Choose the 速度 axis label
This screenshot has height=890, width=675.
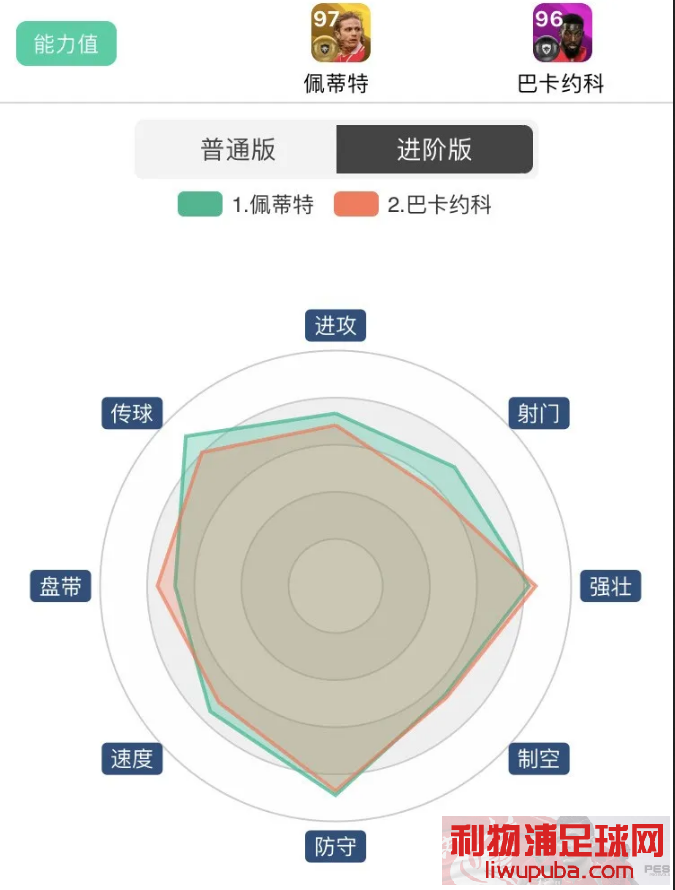132,759
